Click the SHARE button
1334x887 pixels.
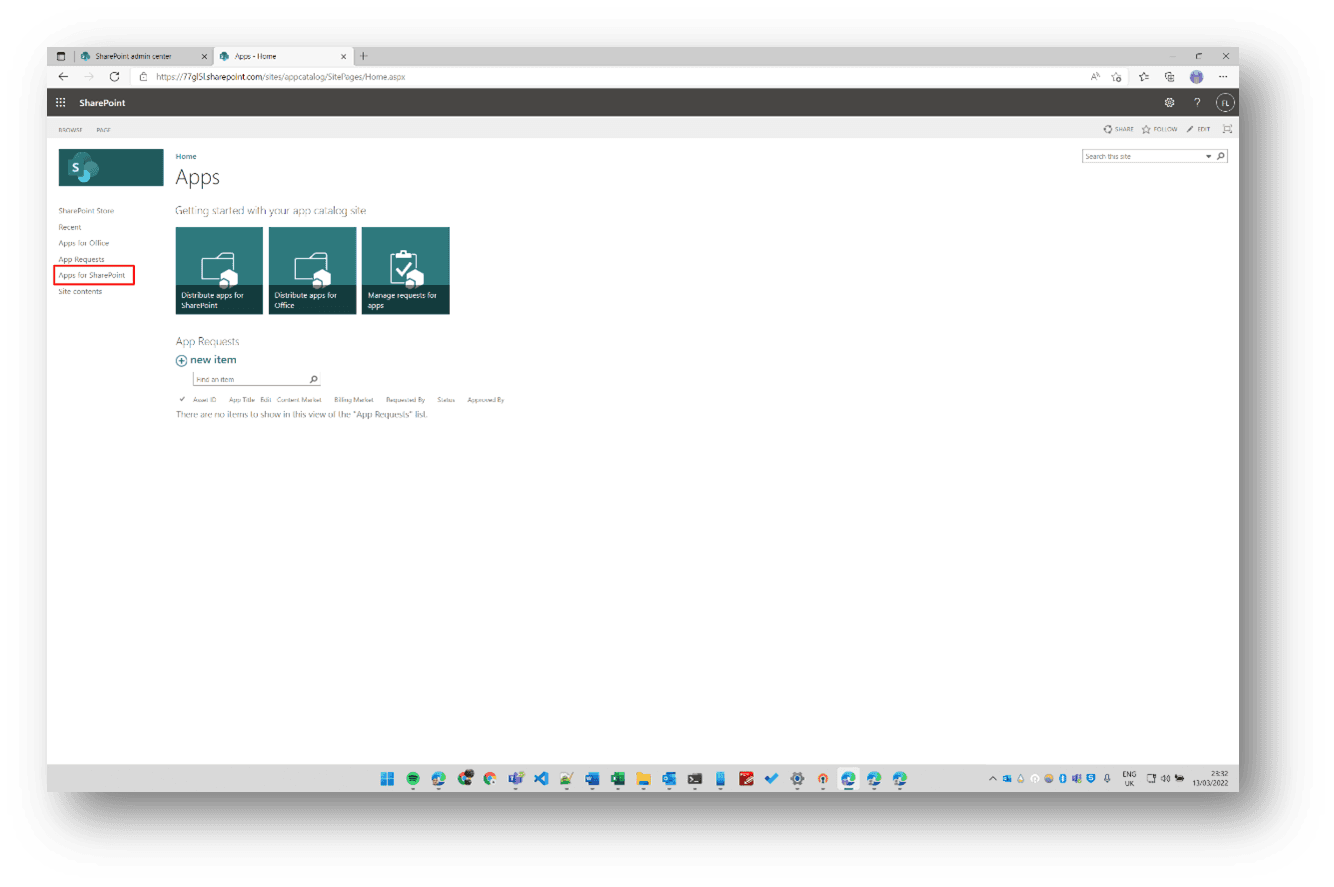1119,129
